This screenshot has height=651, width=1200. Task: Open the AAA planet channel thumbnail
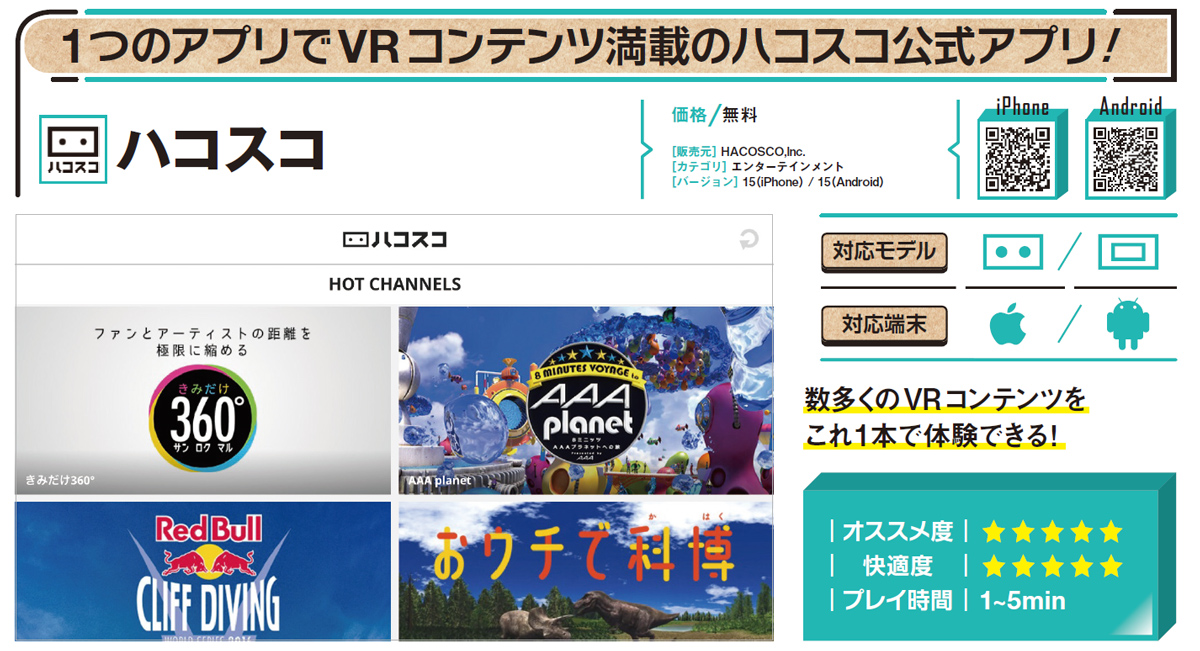coord(586,400)
